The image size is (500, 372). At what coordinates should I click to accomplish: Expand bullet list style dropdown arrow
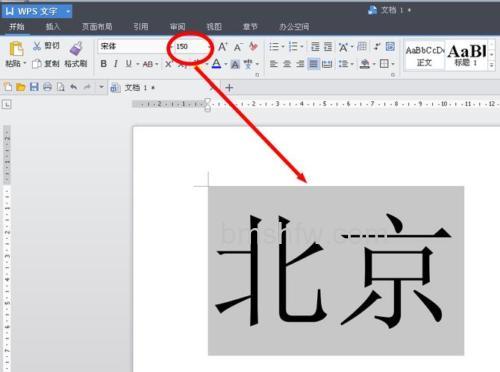coord(283,47)
